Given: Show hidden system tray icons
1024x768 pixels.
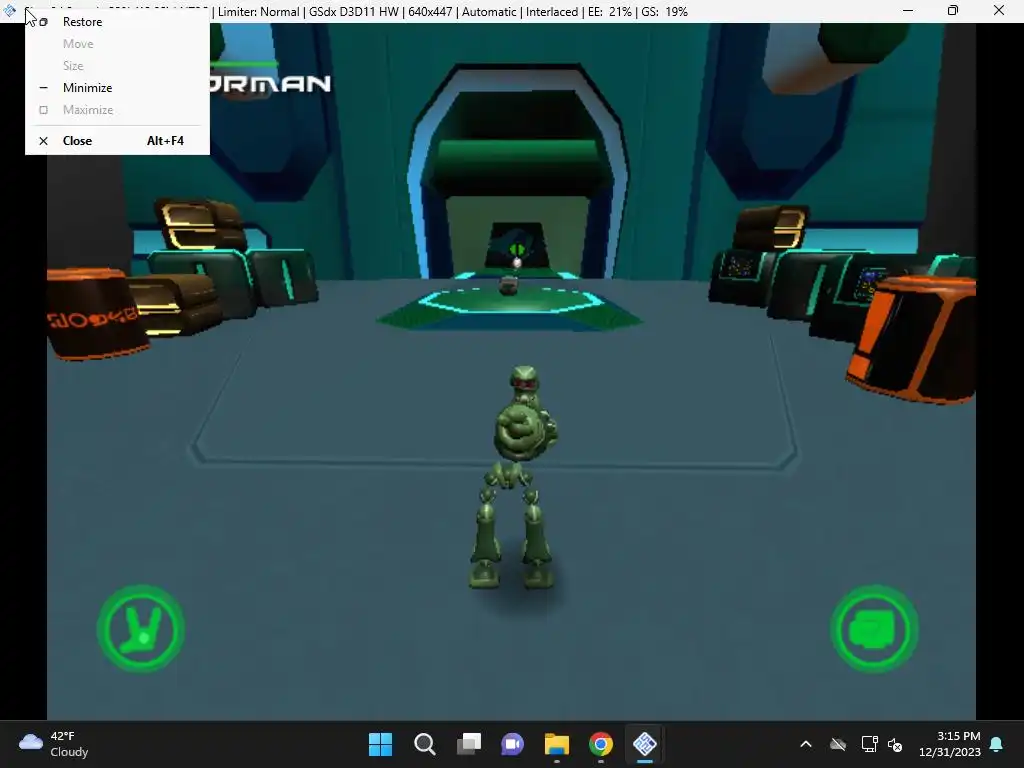Looking at the screenshot, I should click(806, 744).
